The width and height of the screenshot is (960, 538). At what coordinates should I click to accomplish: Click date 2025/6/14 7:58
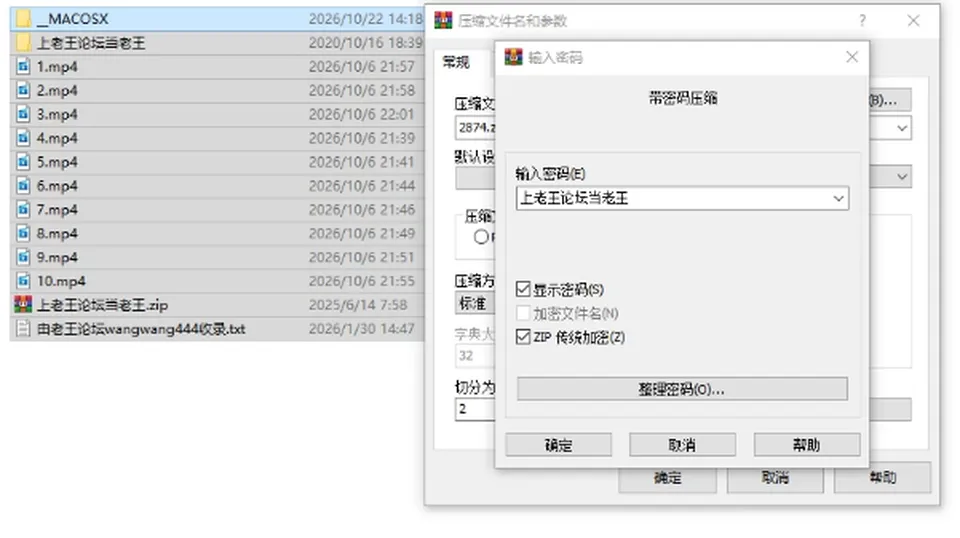pos(358,305)
